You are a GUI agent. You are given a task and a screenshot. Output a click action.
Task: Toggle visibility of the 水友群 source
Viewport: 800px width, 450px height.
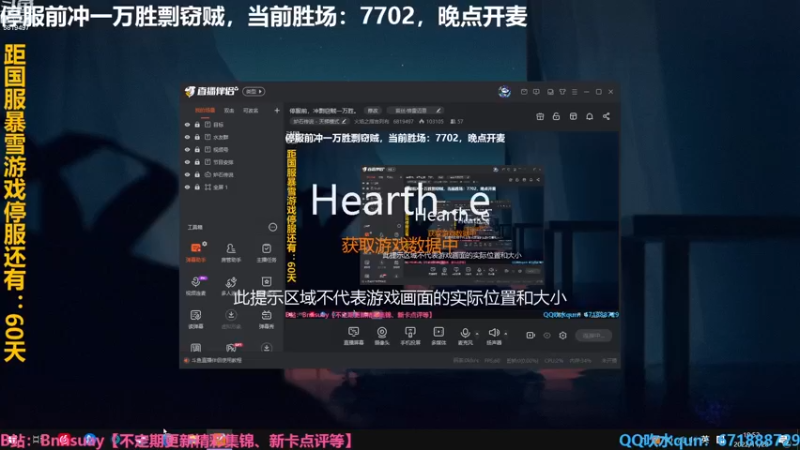coord(187,137)
